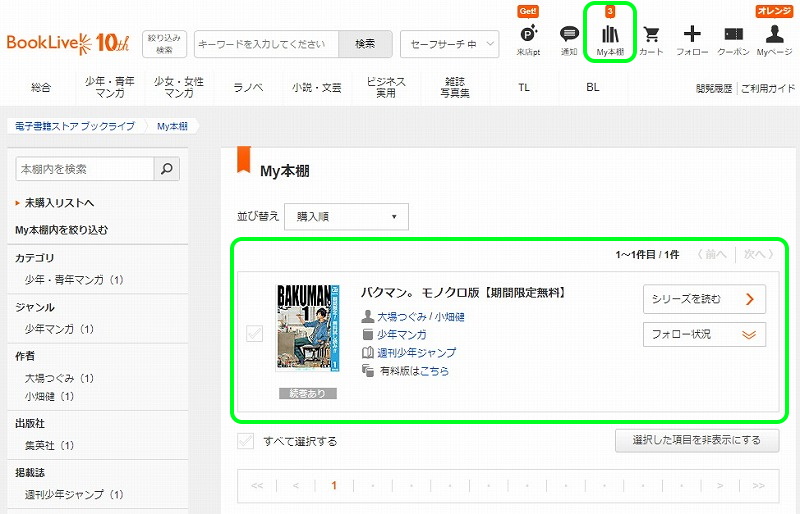Viewport: 800px width, 514px height.
Task: Click the 次へ next page link
Action: (758, 254)
